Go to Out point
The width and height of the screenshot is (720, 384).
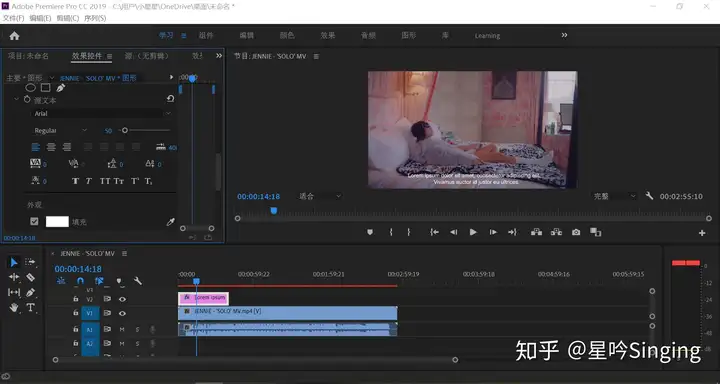512,232
